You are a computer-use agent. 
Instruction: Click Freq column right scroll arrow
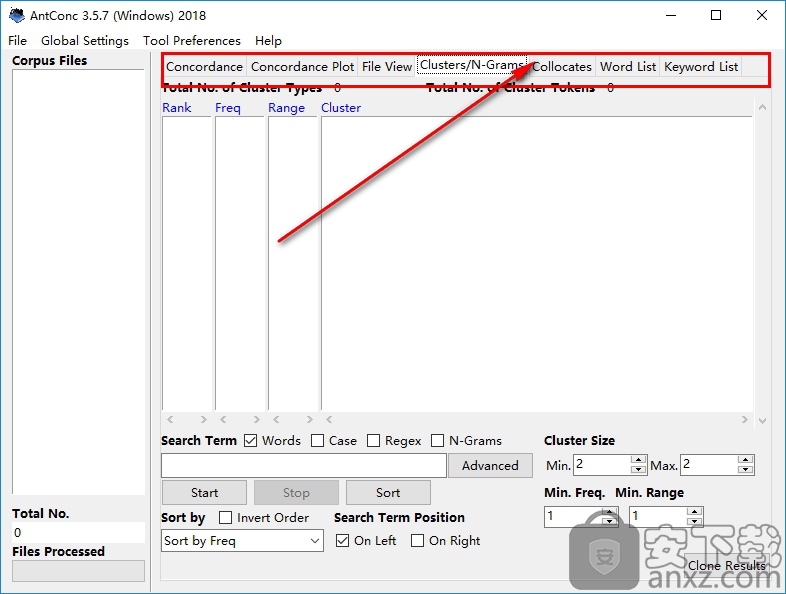(256, 420)
